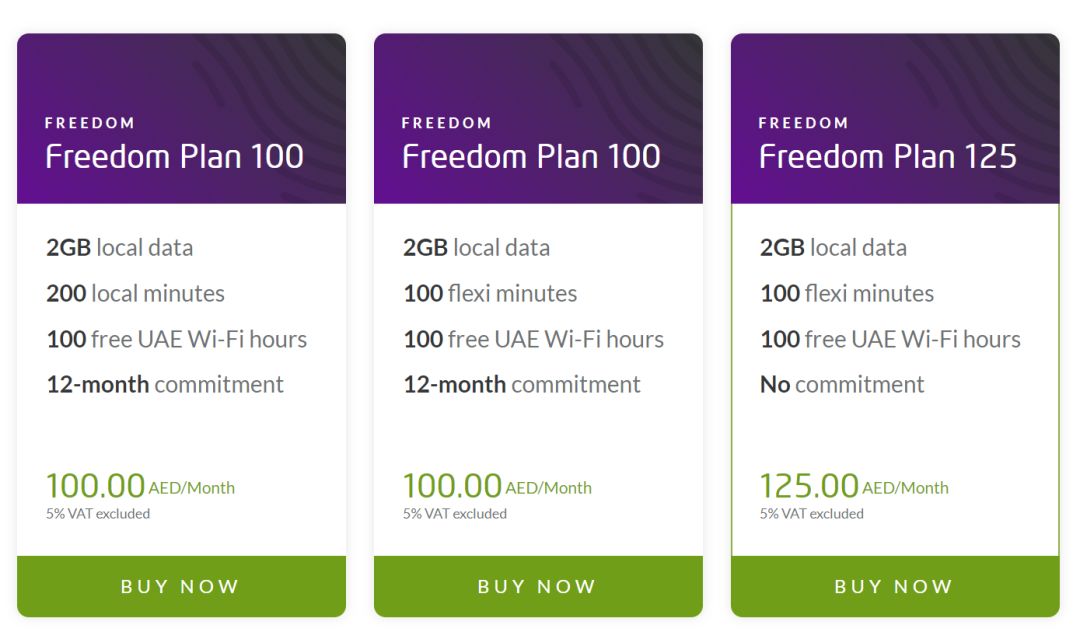Click the No commitment line on Plan 125
This screenshot has height=639, width=1080.
click(841, 384)
